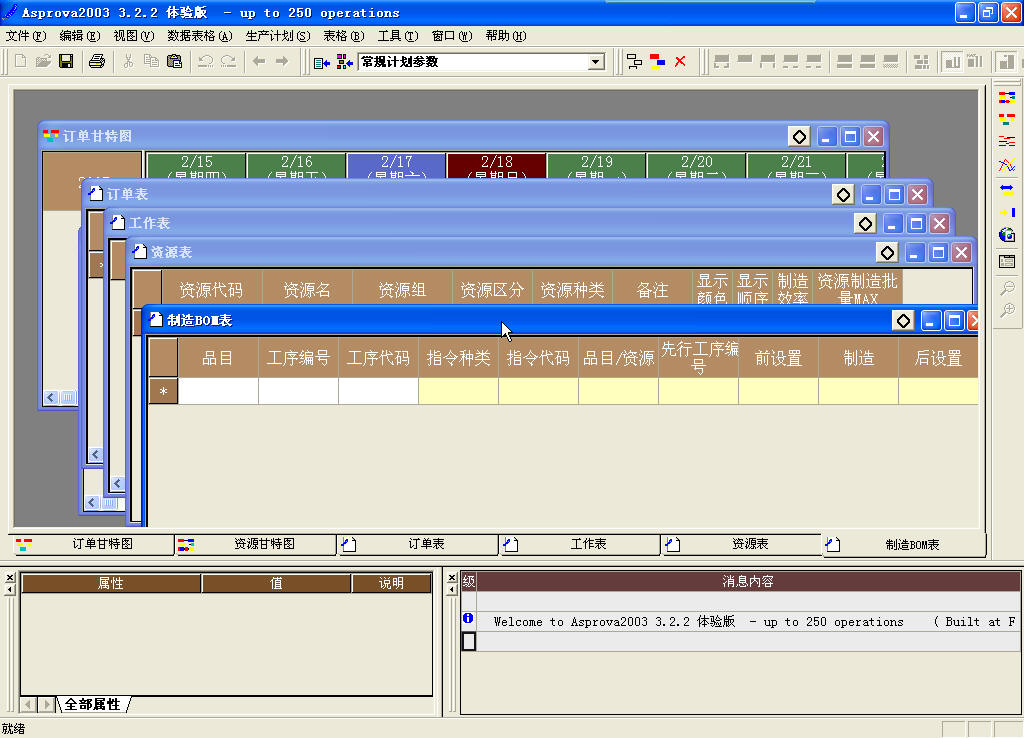Toggle diamond button in 制造BOM表 window title
Viewport: 1024px width, 738px height.
903,321
